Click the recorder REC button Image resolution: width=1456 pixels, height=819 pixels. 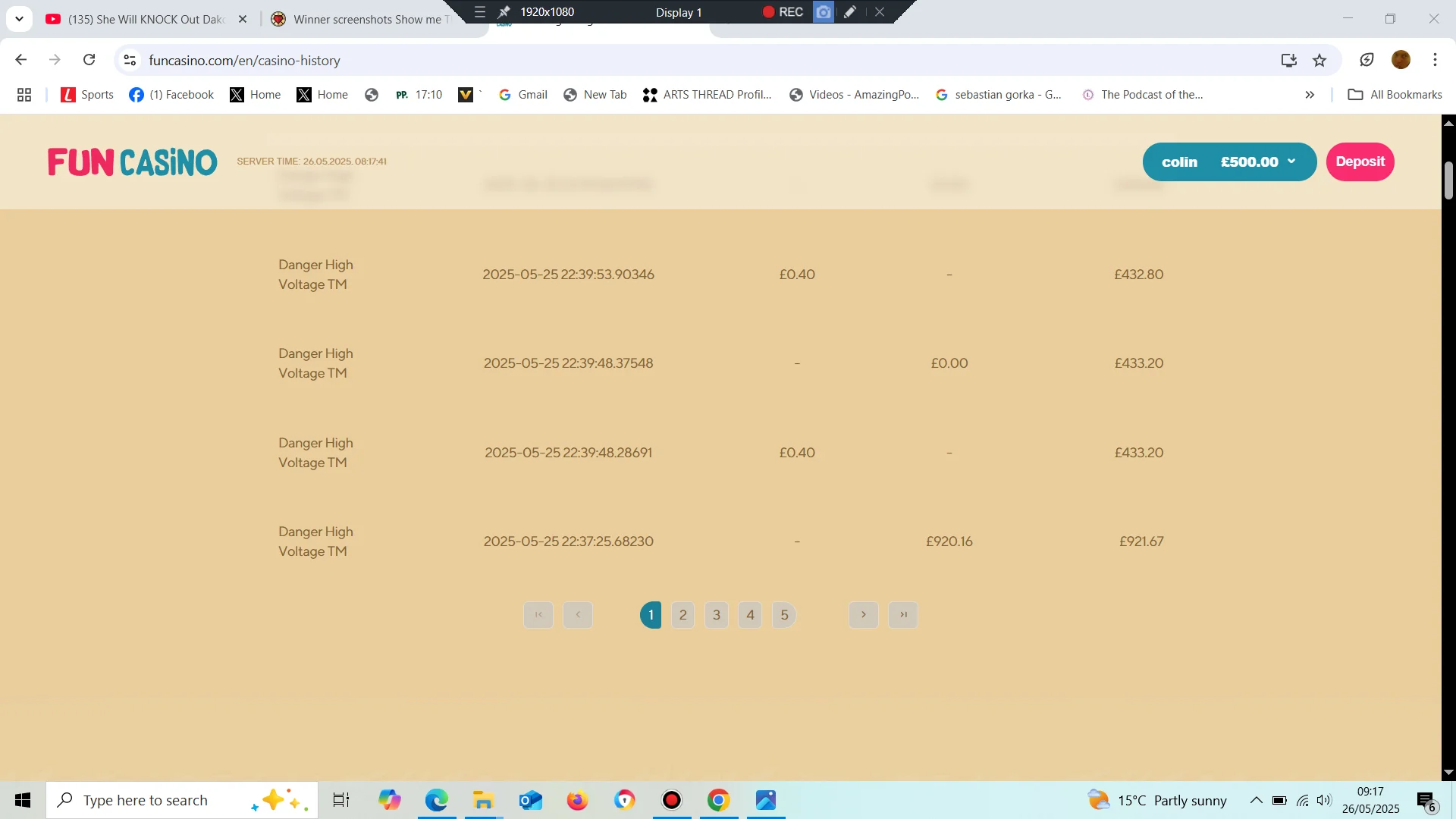point(783,12)
